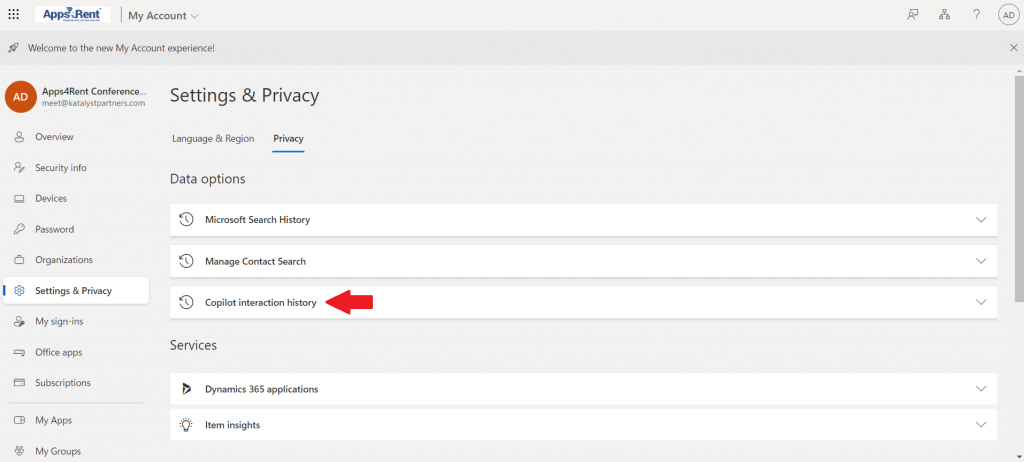Switch to the Language & Region tab
This screenshot has width=1024, height=462.
pyautogui.click(x=213, y=139)
